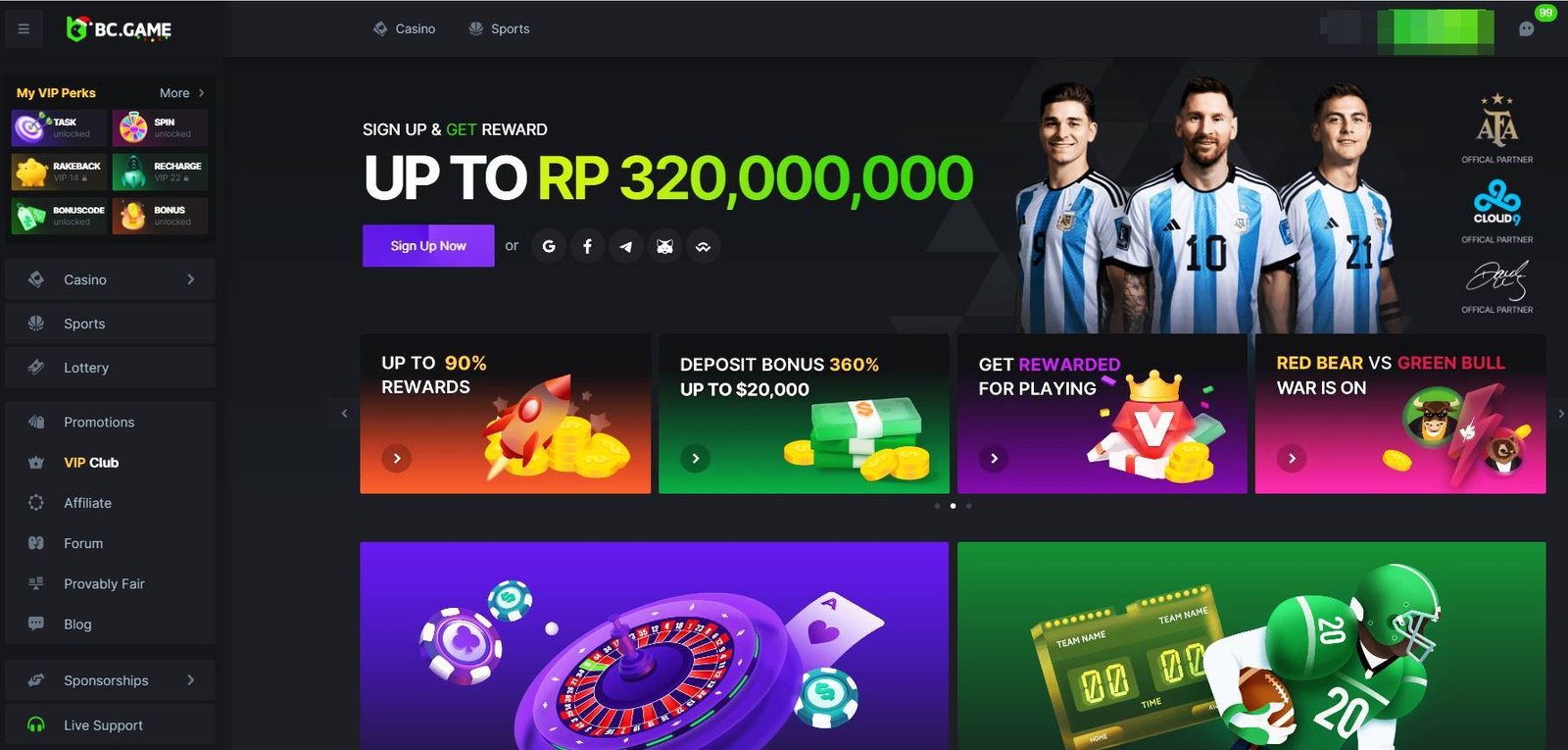The image size is (1568, 750).
Task: Sign up with the Facebook icon
Action: [587, 246]
